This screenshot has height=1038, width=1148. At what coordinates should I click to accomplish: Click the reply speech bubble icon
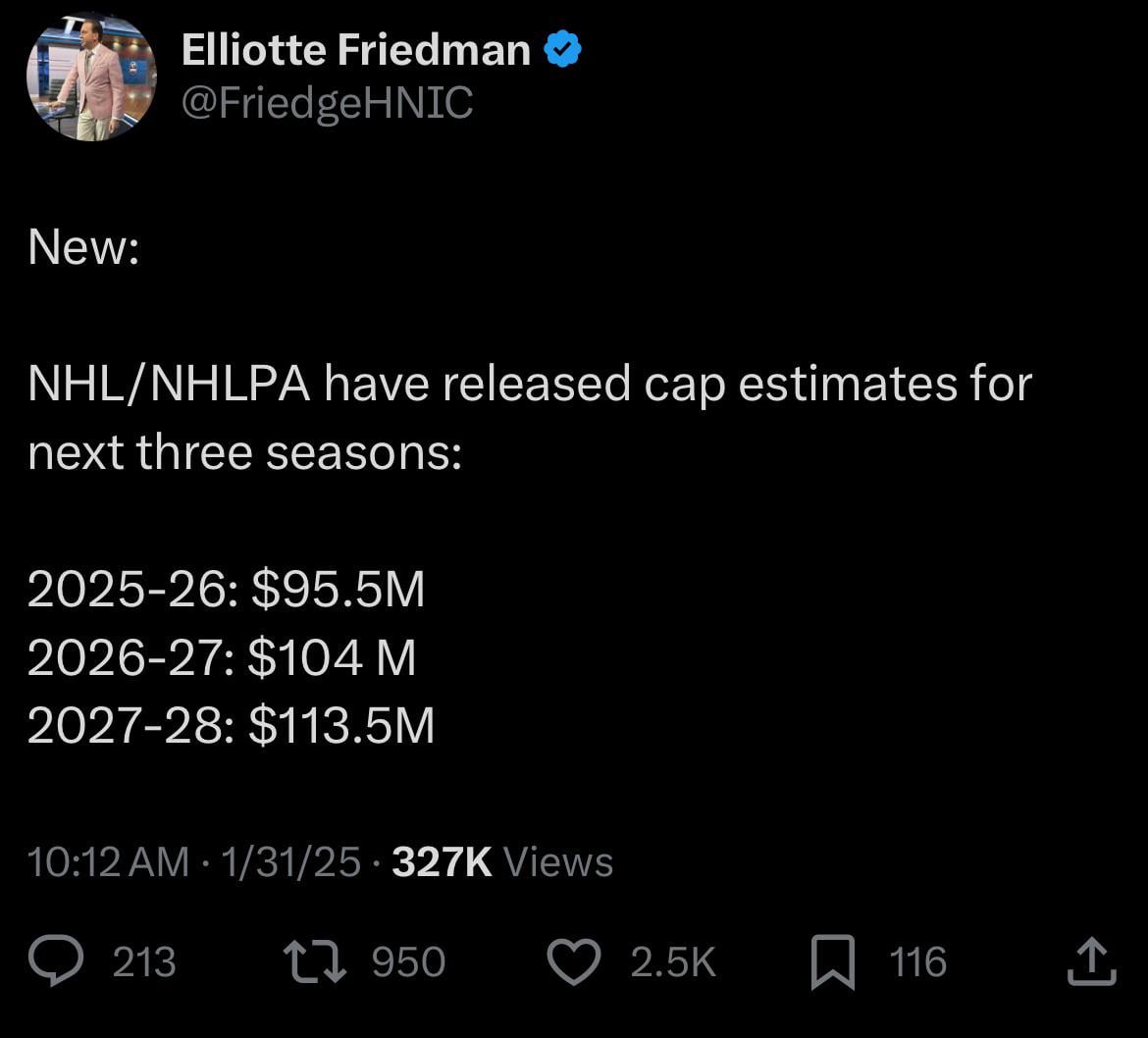tap(56, 961)
